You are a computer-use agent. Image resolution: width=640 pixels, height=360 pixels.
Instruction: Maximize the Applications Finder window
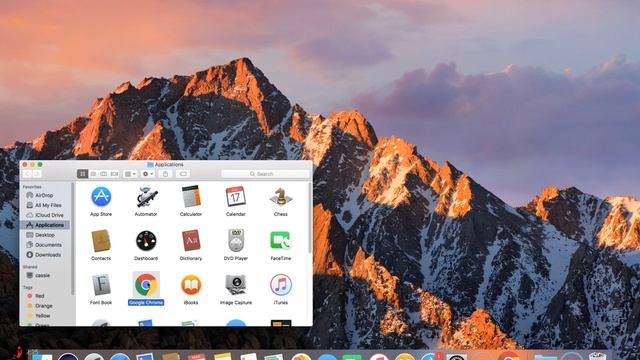(x=40, y=164)
